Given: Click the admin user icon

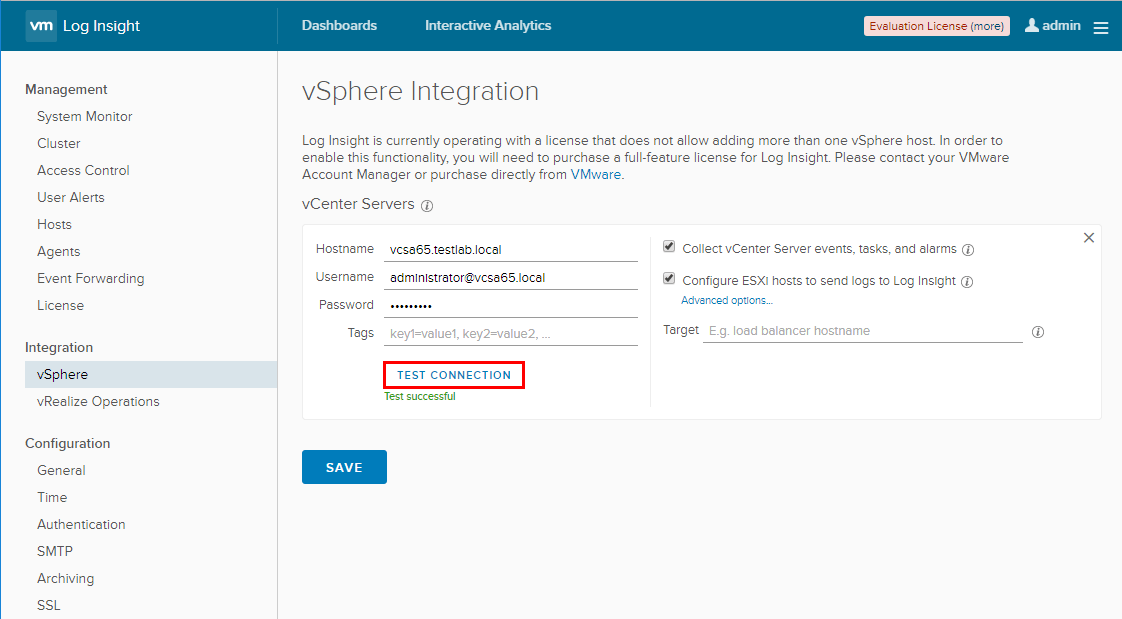Looking at the screenshot, I should [1032, 25].
